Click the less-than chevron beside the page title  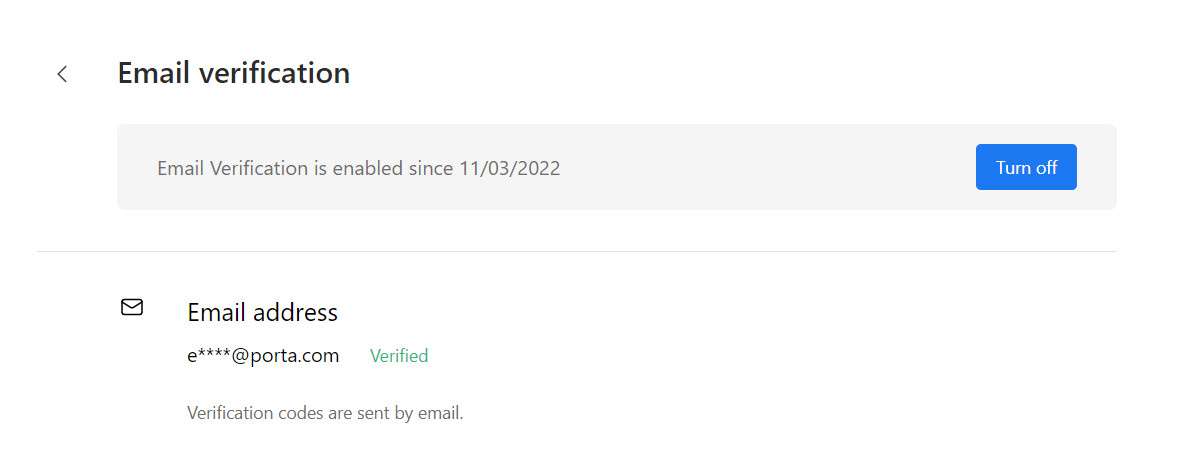pos(62,74)
